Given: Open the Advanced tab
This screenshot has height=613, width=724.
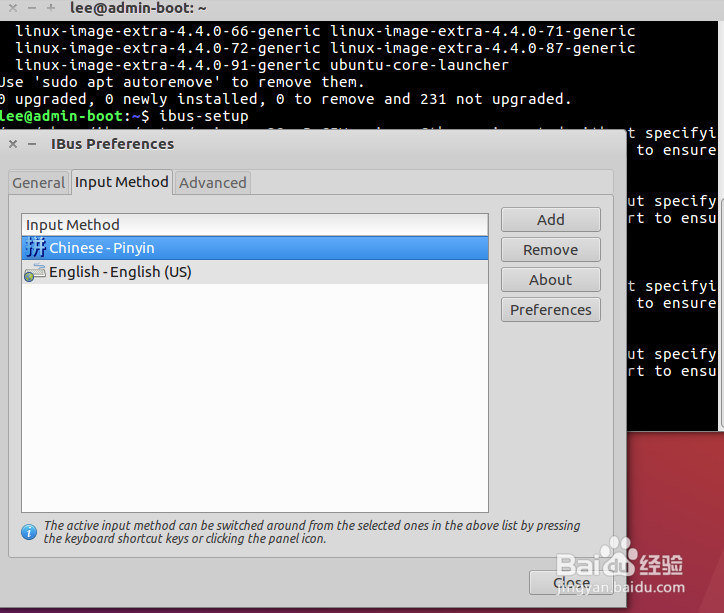Looking at the screenshot, I should 213,183.
